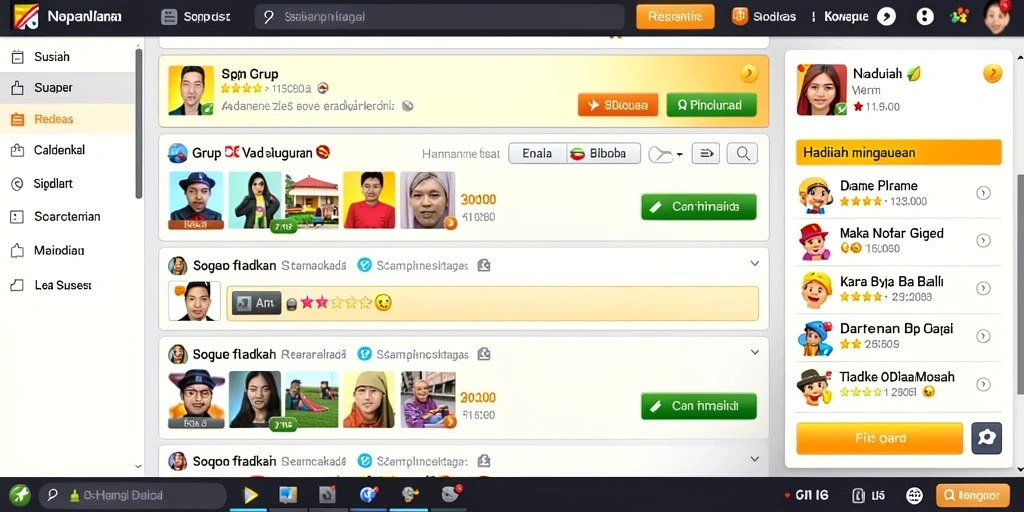Viewport: 1024px width, 512px height.
Task: Click the globe icon in system tray
Action: coord(914,496)
